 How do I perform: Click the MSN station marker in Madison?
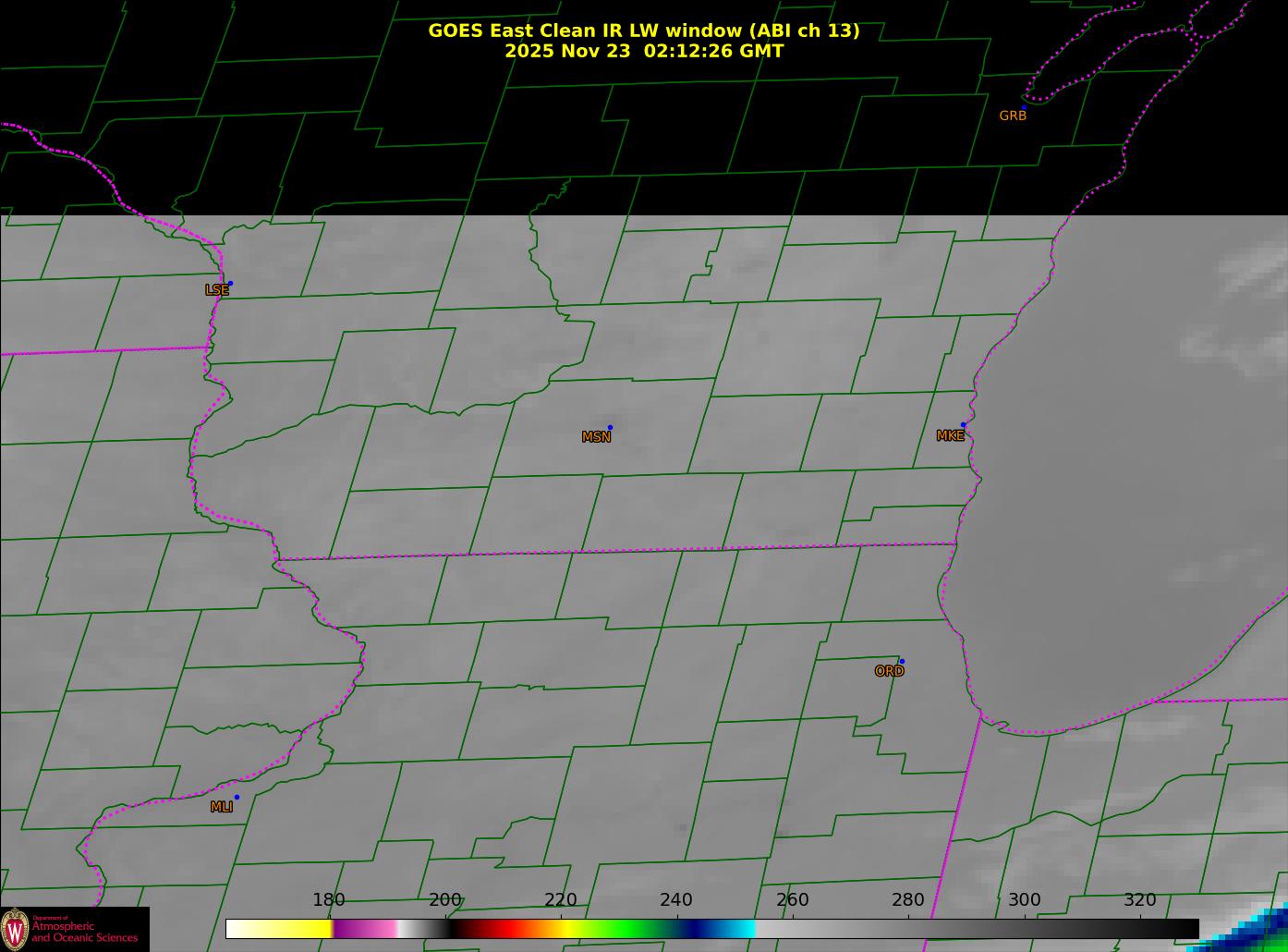coord(610,428)
